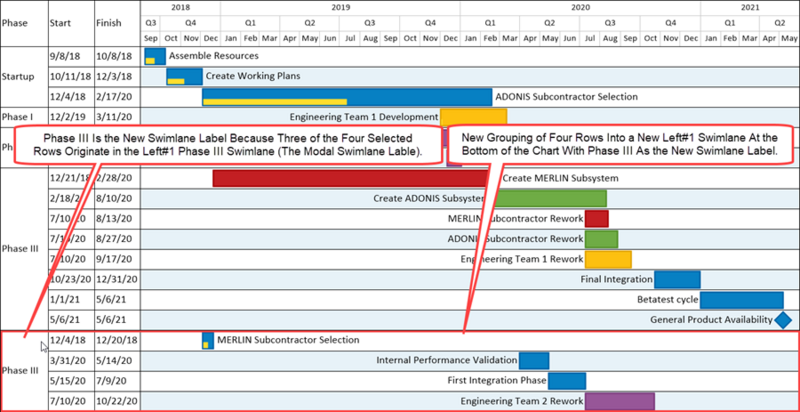Click the Dec month header under 2018

(211, 38)
